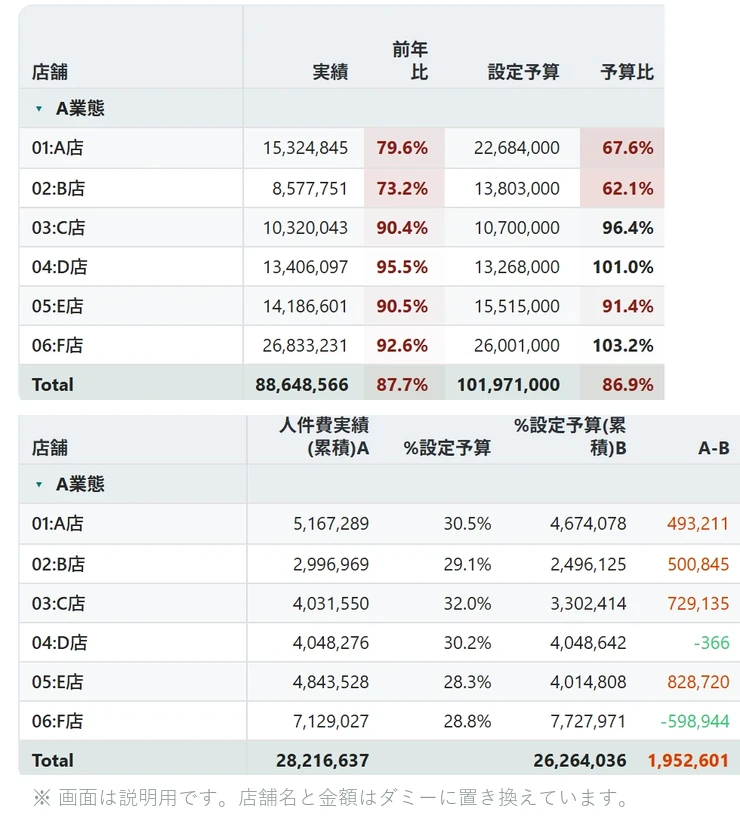Viewport: 740px width, 821px height.
Task: Click the 店舗 header in upper table
Action: pos(50,72)
